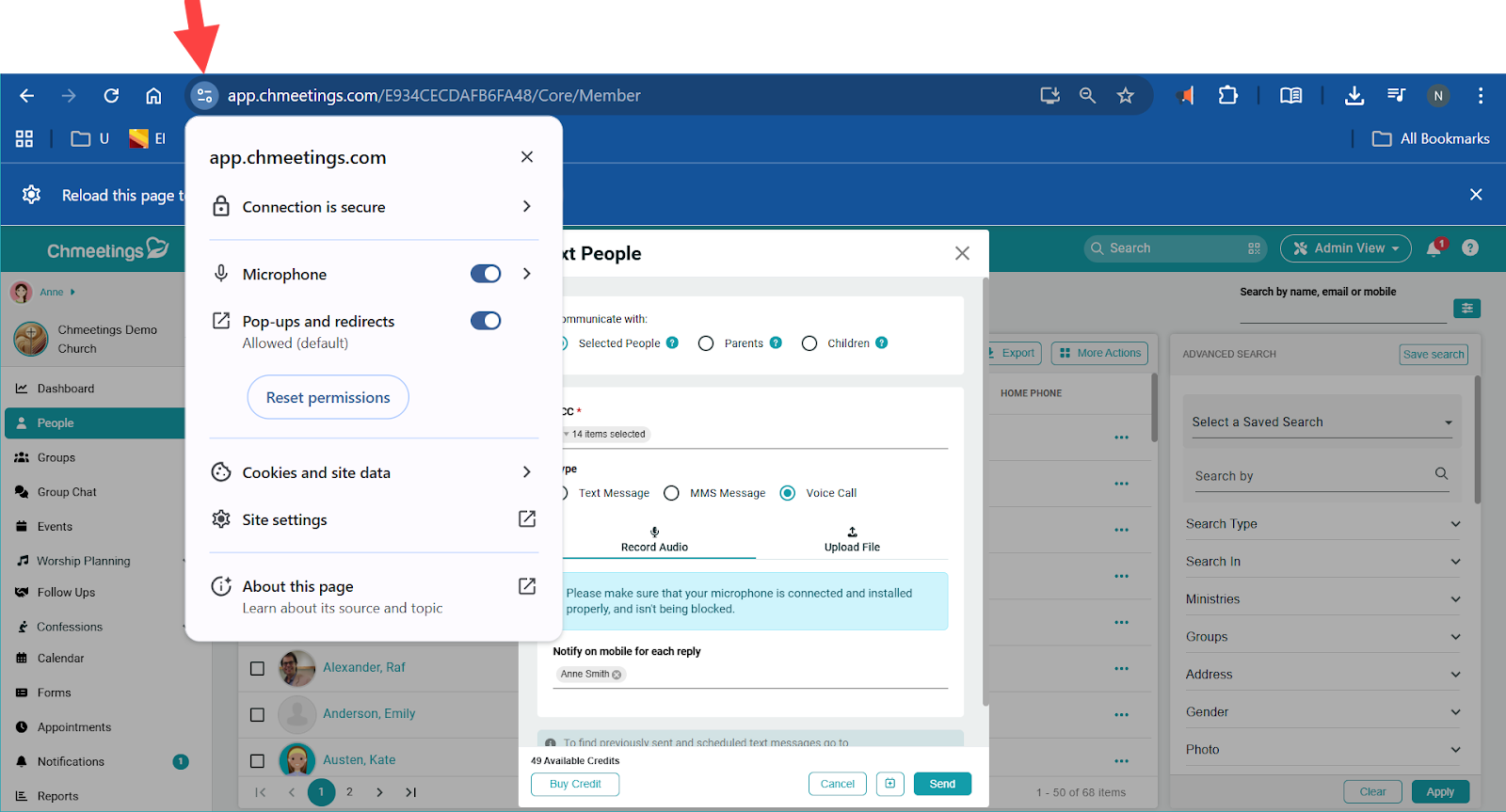Image resolution: width=1506 pixels, height=812 pixels.
Task: Select the MMS Message radio option
Action: 671,493
